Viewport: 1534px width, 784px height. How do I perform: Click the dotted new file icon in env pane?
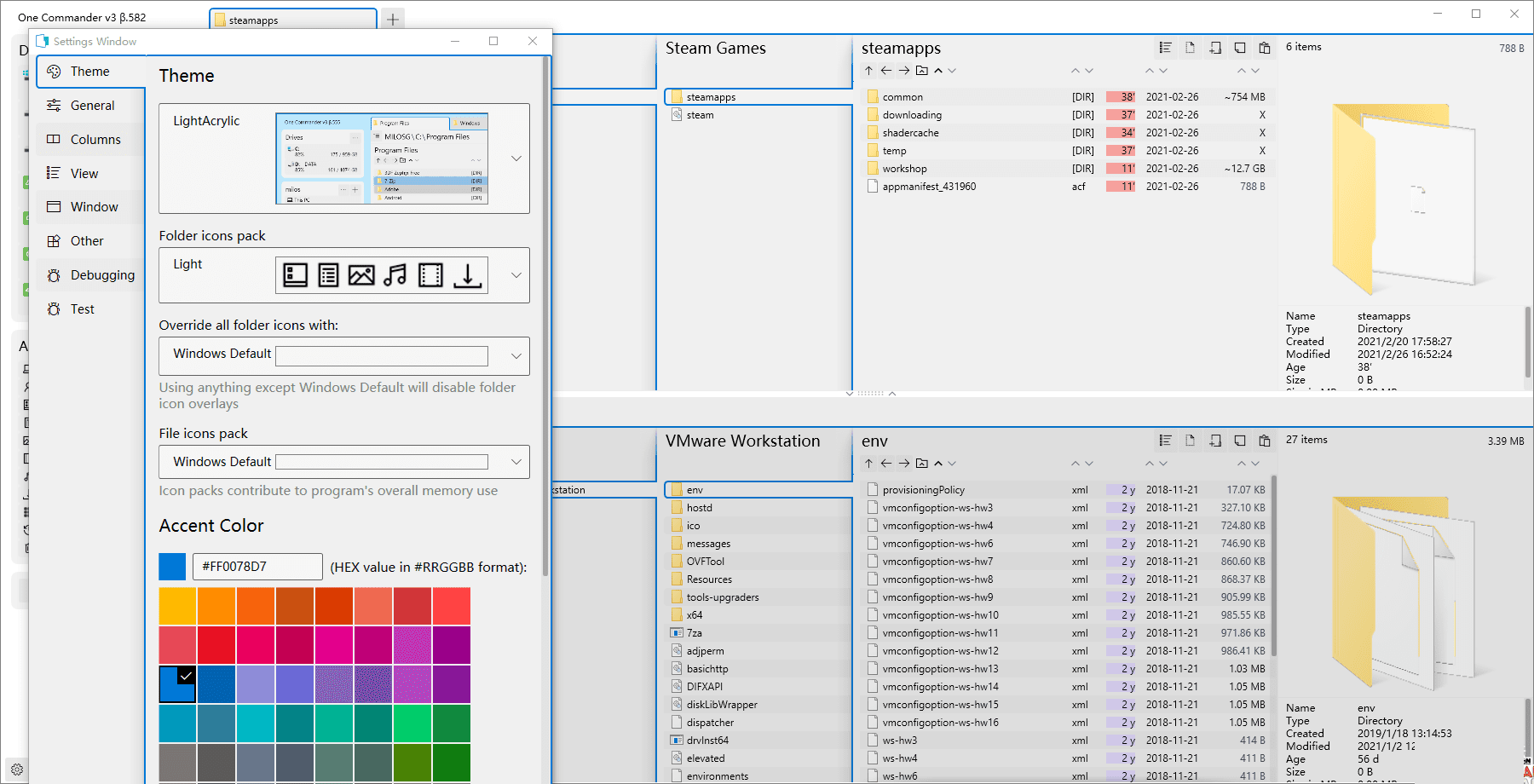coord(1190,441)
